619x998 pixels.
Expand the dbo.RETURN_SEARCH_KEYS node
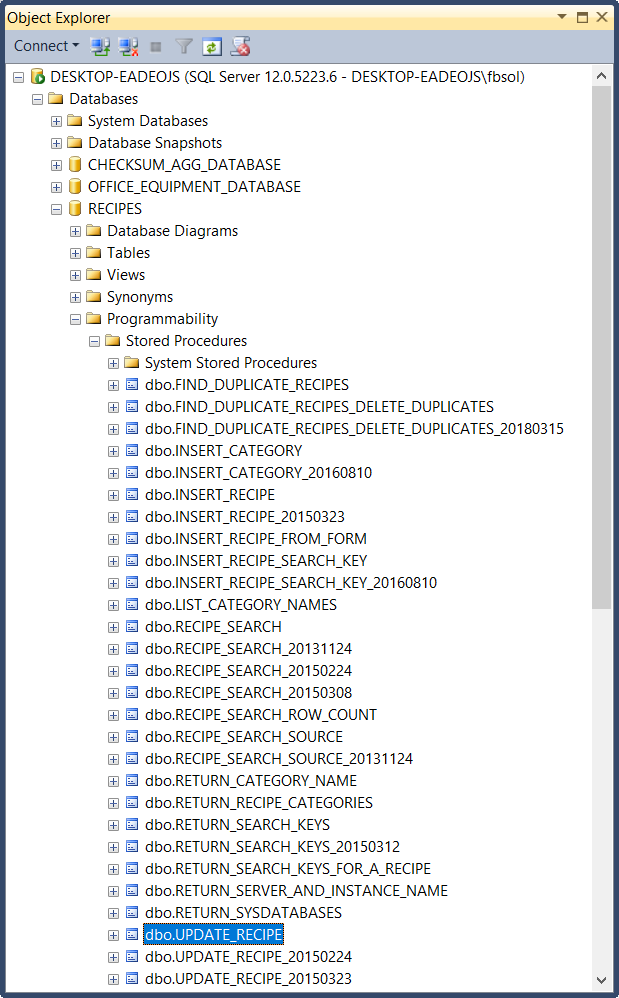click(x=113, y=826)
